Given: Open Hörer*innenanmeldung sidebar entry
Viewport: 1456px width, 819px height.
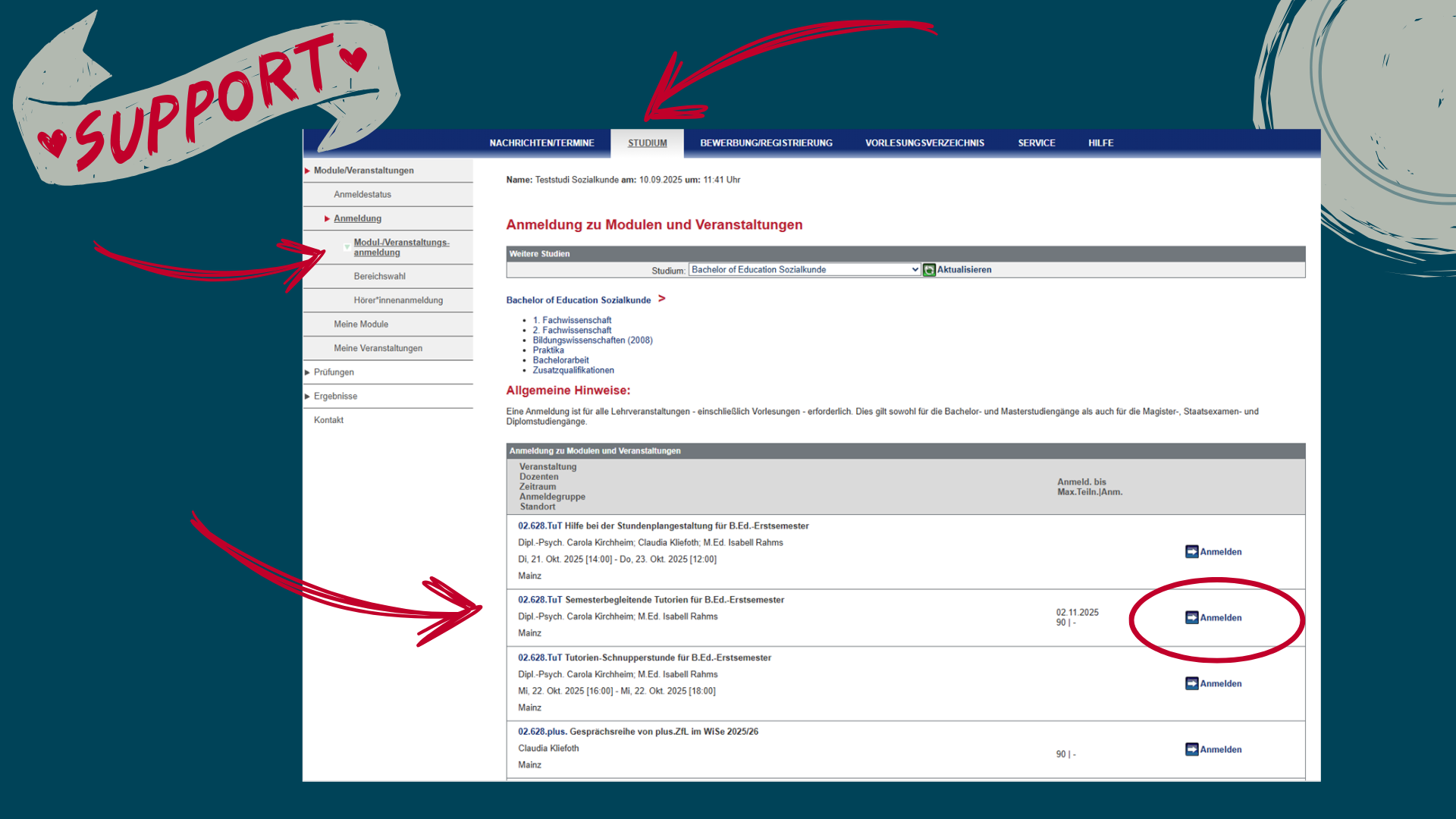Looking at the screenshot, I should tap(398, 300).
